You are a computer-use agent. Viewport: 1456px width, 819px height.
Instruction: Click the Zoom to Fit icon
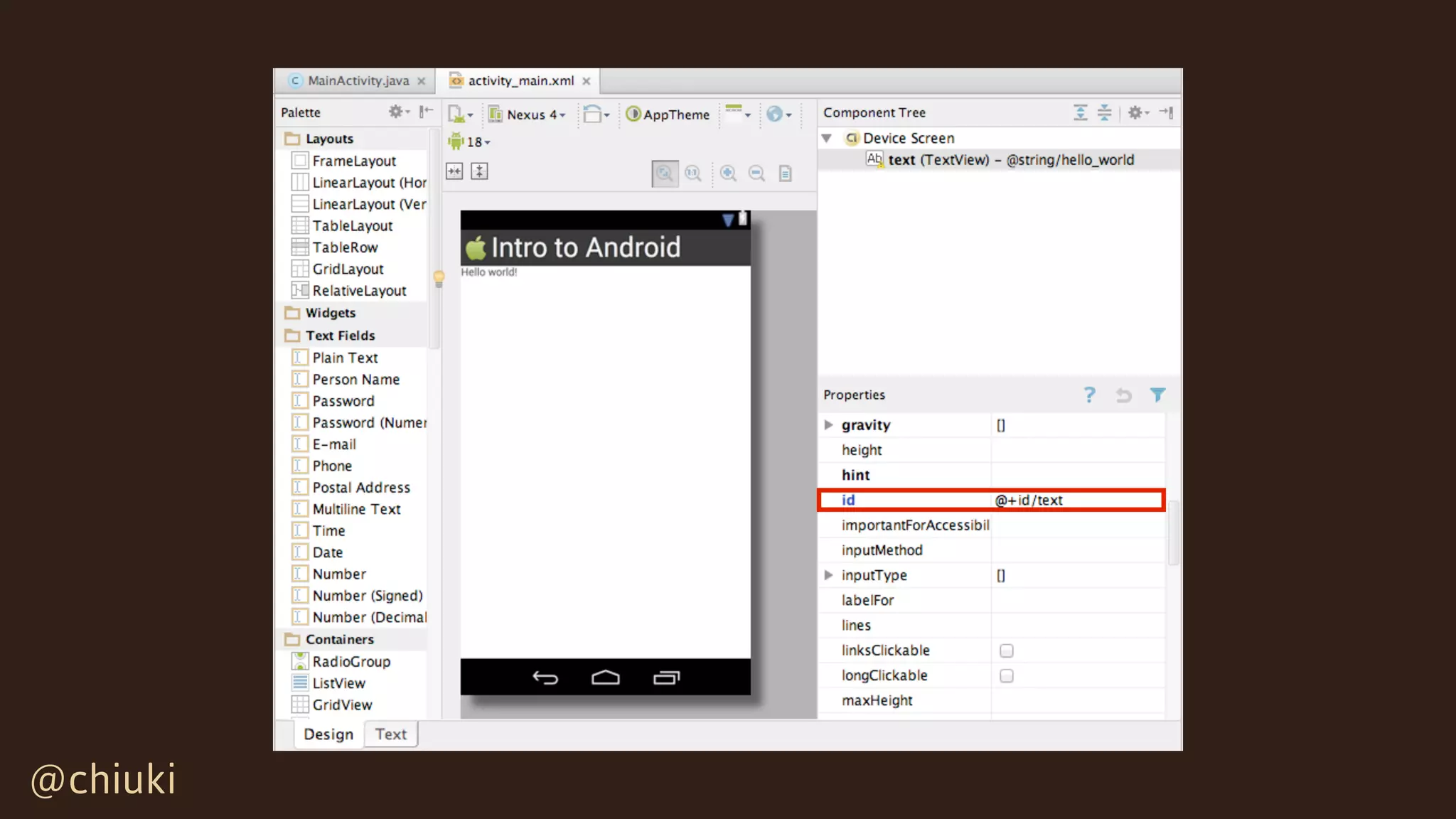[x=665, y=173]
